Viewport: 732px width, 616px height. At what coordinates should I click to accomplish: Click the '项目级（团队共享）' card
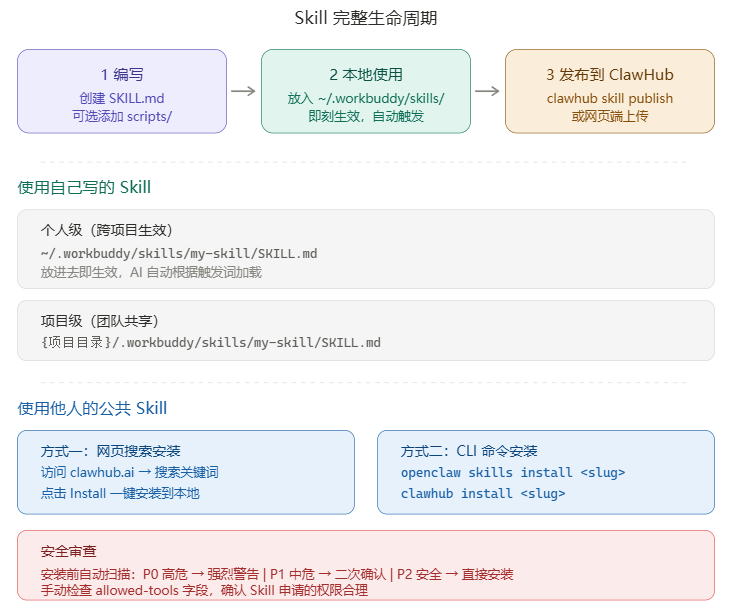[x=366, y=330]
